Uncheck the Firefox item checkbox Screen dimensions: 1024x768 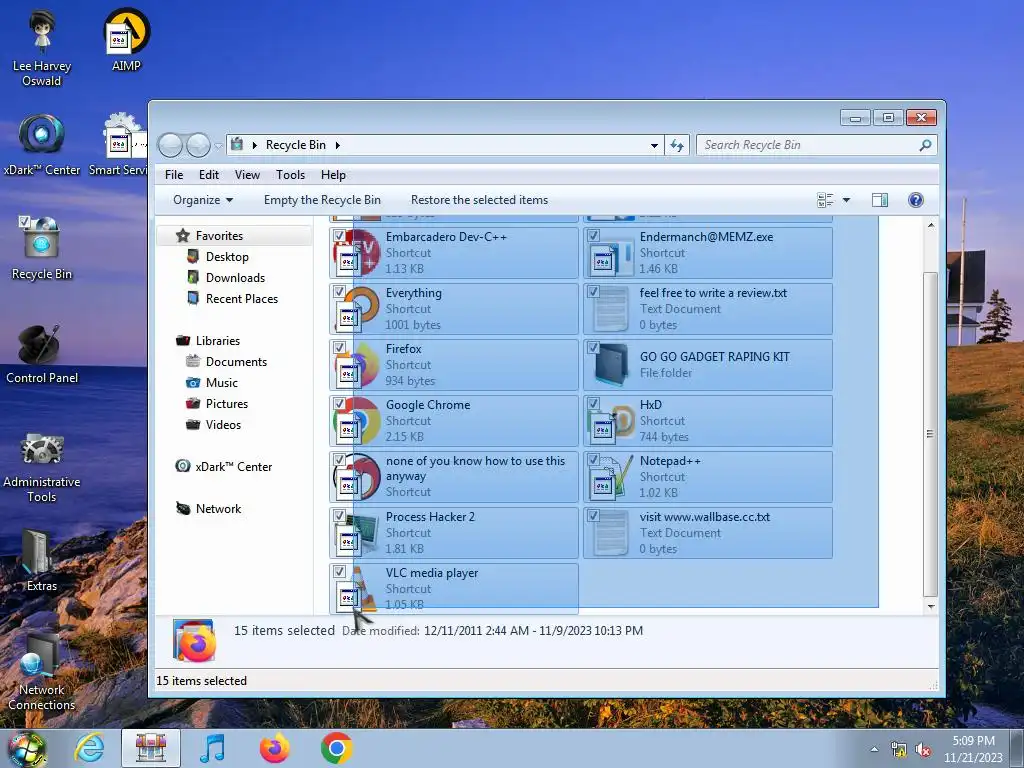click(339, 348)
